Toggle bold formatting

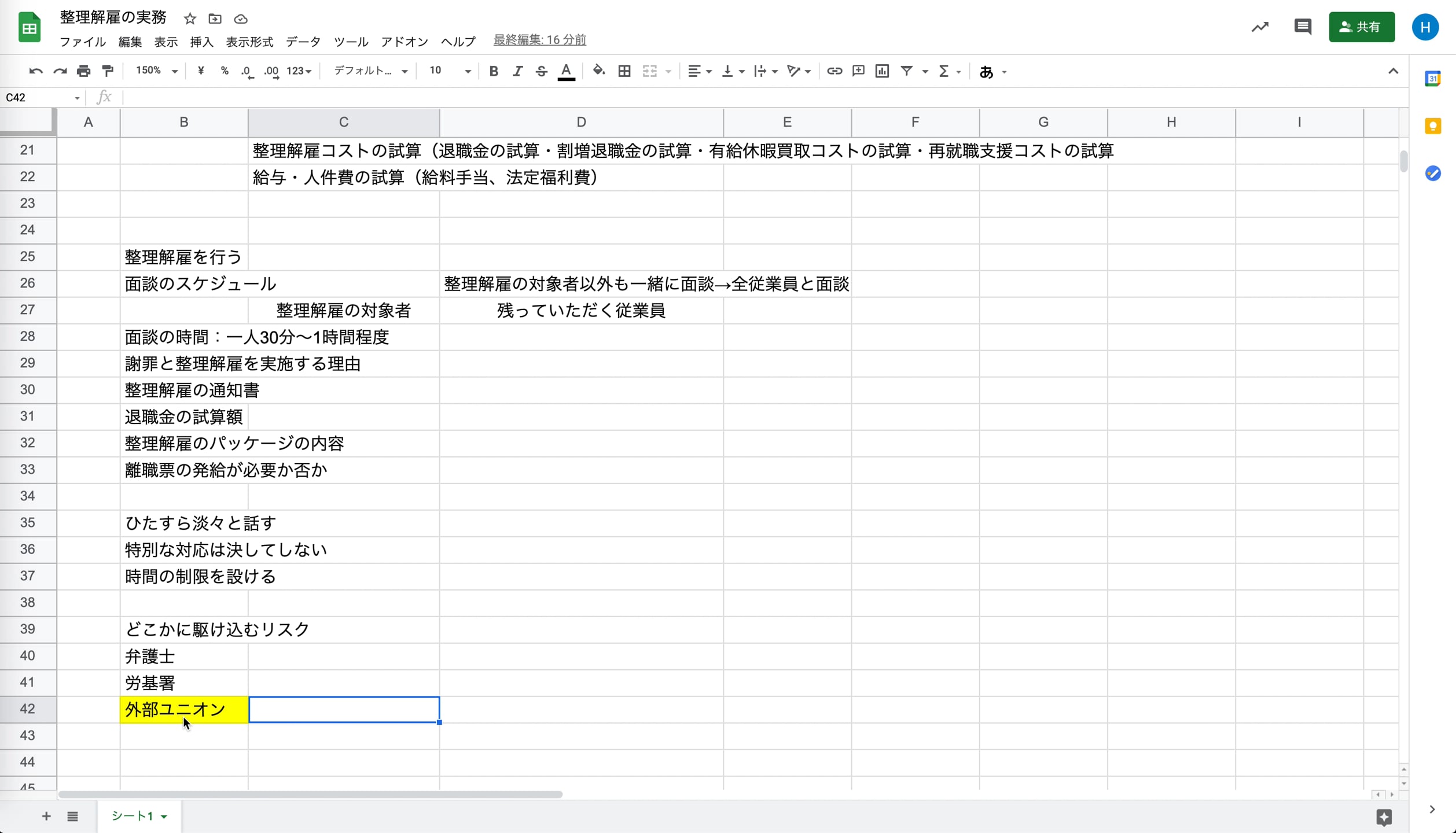coord(493,71)
